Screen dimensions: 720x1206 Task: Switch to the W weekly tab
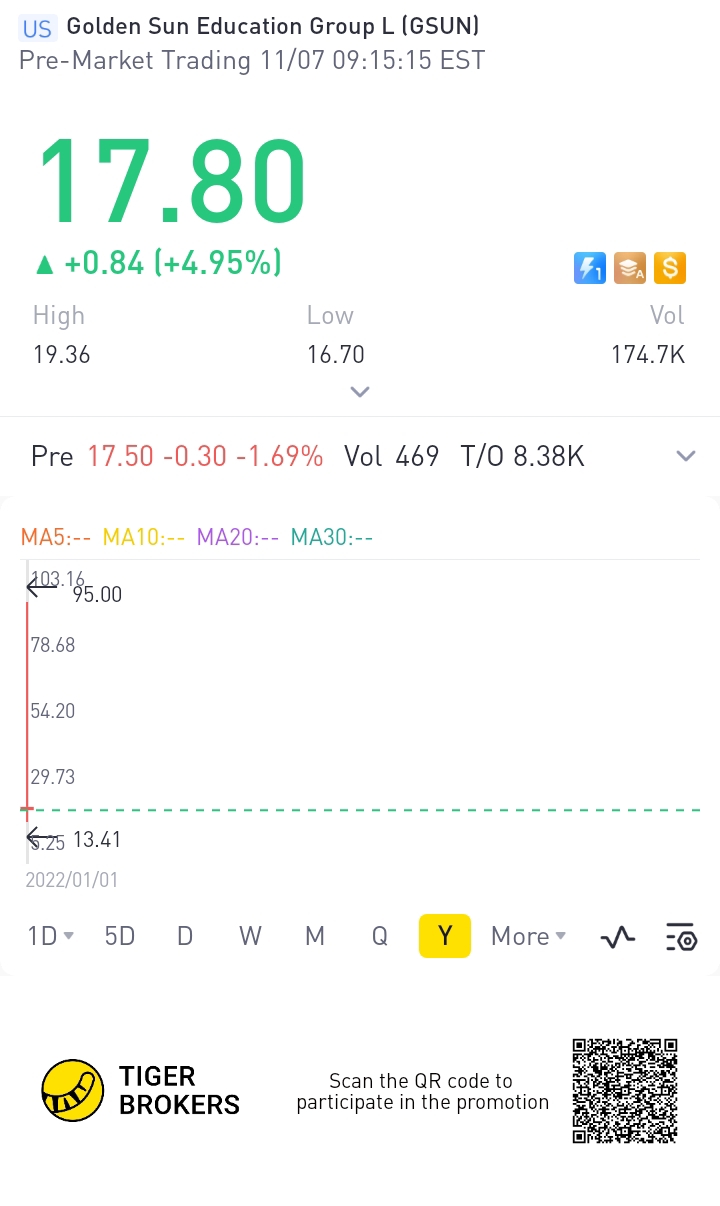tap(250, 936)
